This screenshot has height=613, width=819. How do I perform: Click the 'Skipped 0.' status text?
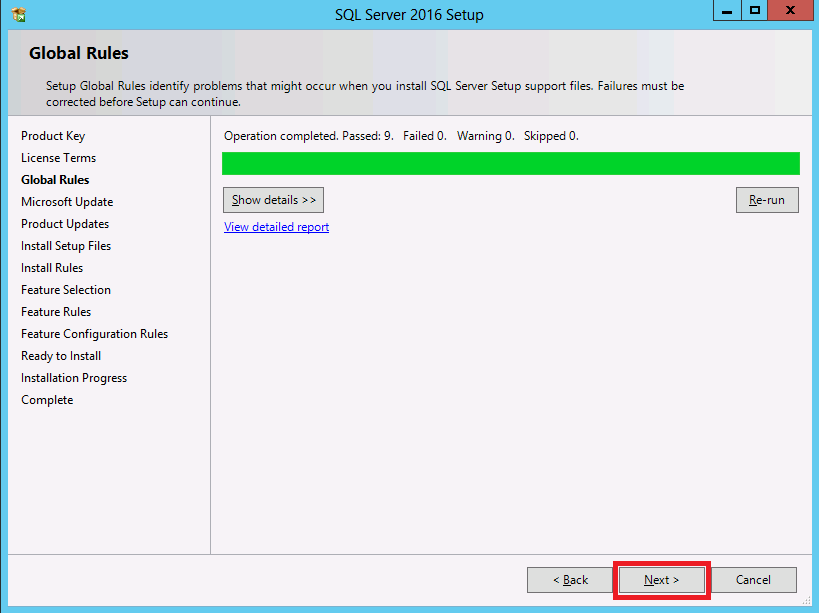pyautogui.click(x=551, y=136)
